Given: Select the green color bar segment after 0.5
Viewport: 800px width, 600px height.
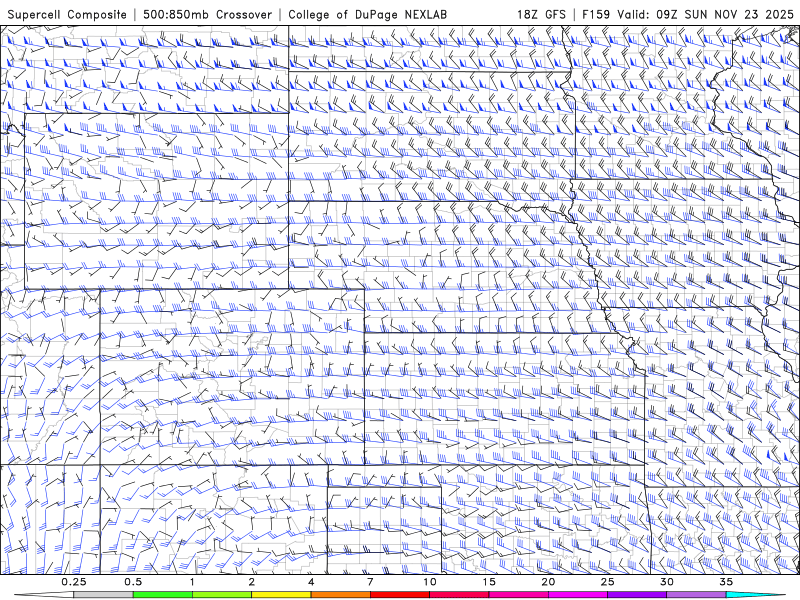Looking at the screenshot, I should pyautogui.click(x=162, y=595).
